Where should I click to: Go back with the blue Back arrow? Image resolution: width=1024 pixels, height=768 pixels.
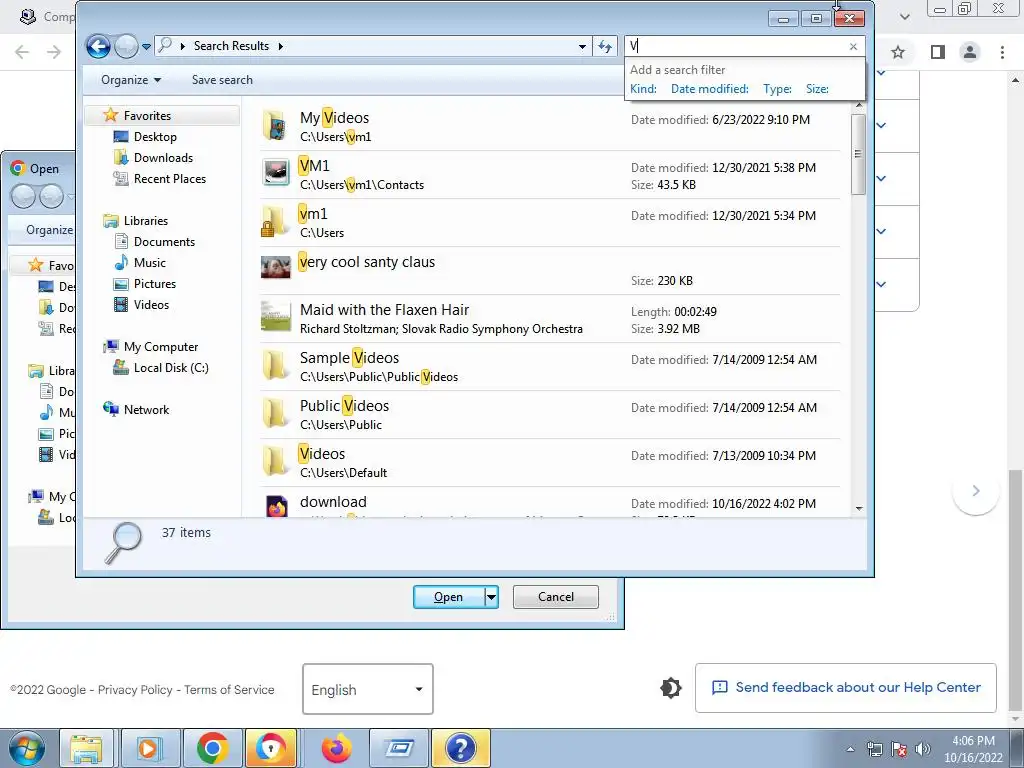99,46
